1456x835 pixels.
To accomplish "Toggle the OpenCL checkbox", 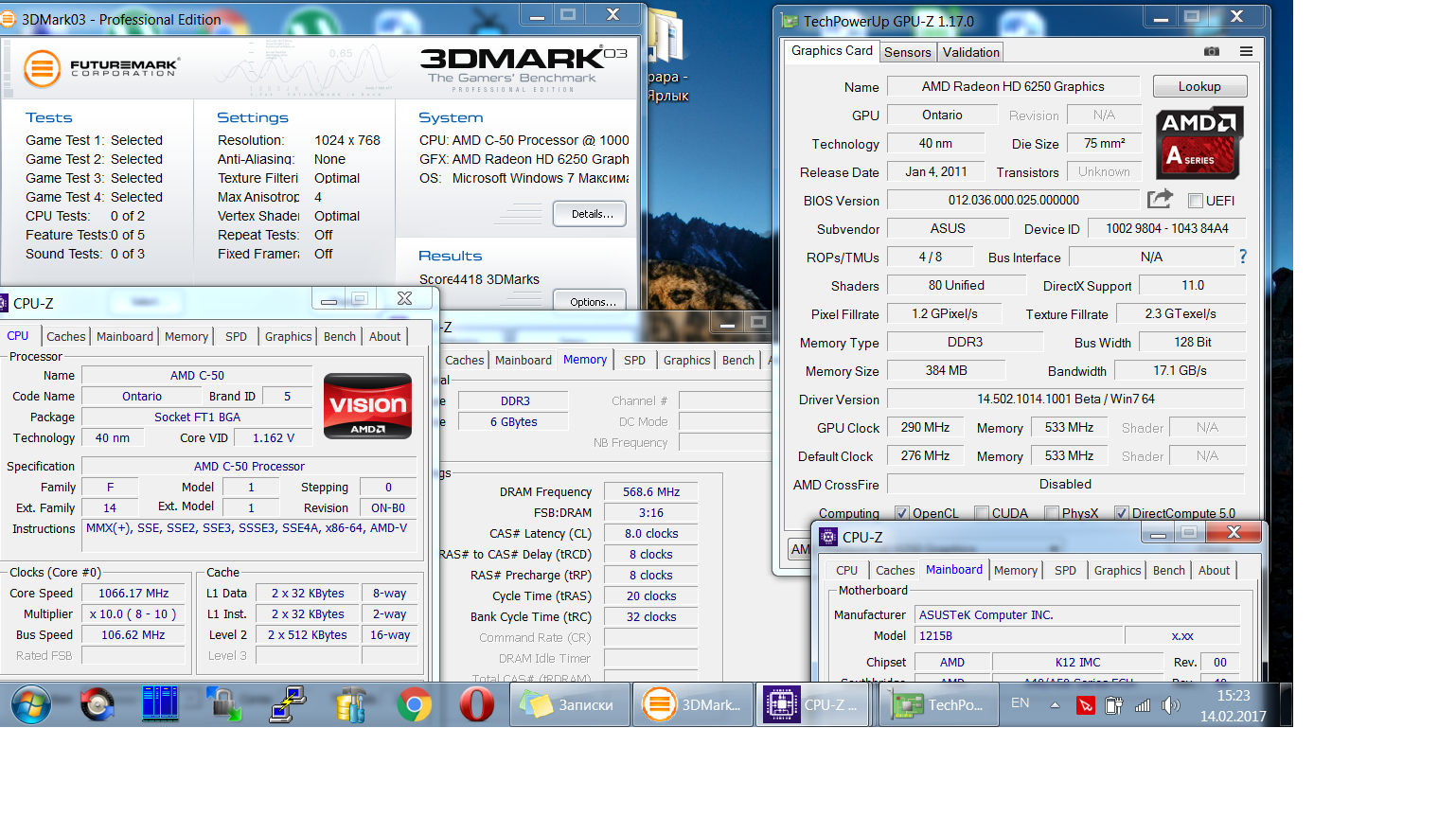I will click(901, 513).
